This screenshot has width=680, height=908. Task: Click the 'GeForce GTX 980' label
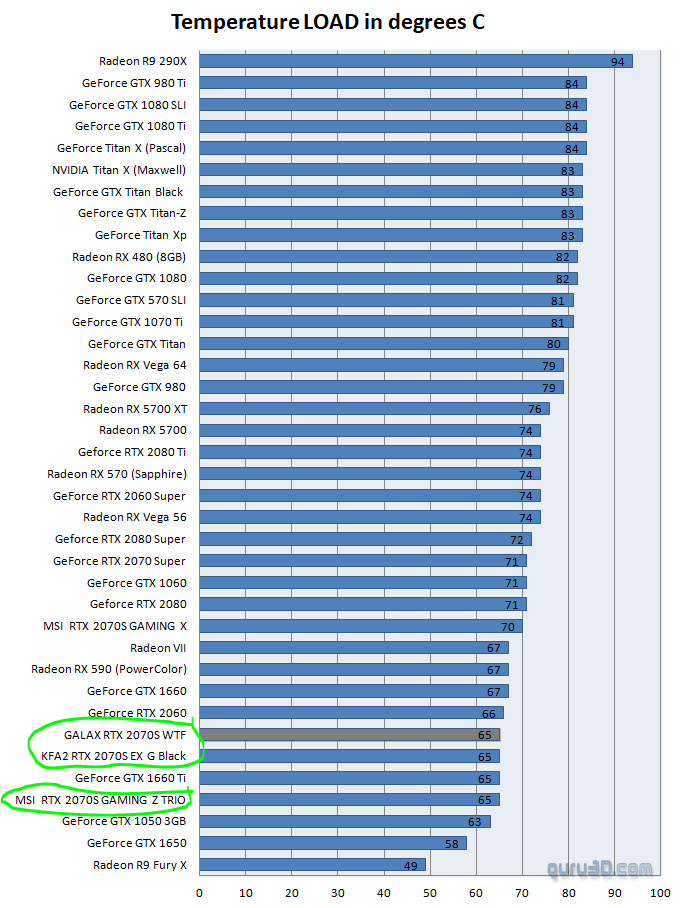[140, 387]
